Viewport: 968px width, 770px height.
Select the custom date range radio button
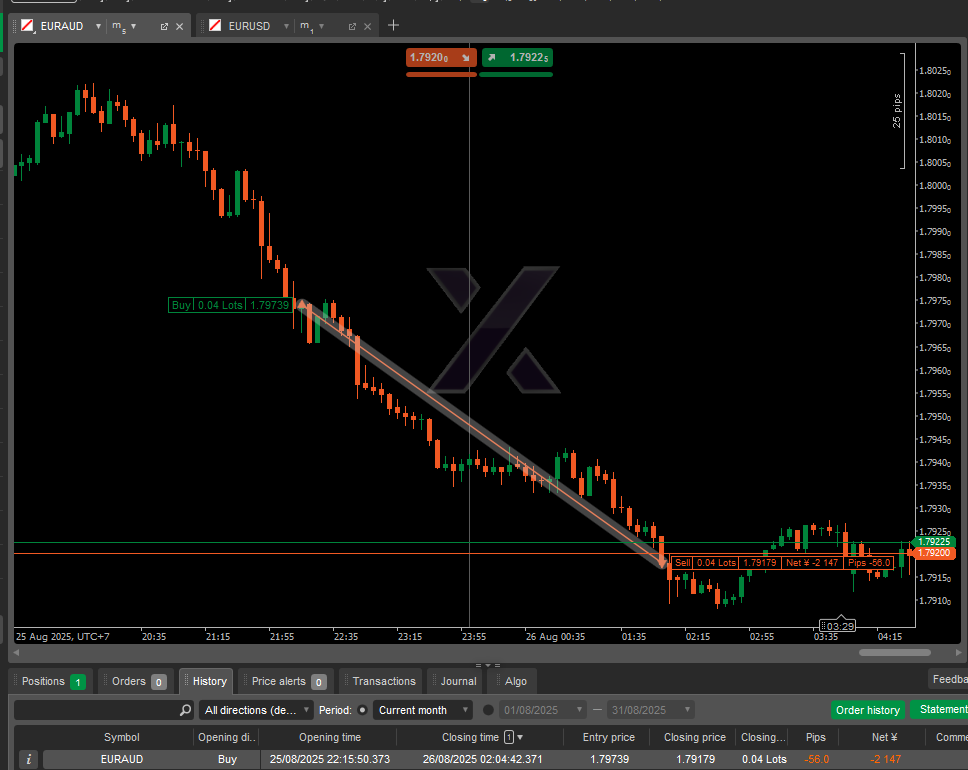[x=489, y=710]
